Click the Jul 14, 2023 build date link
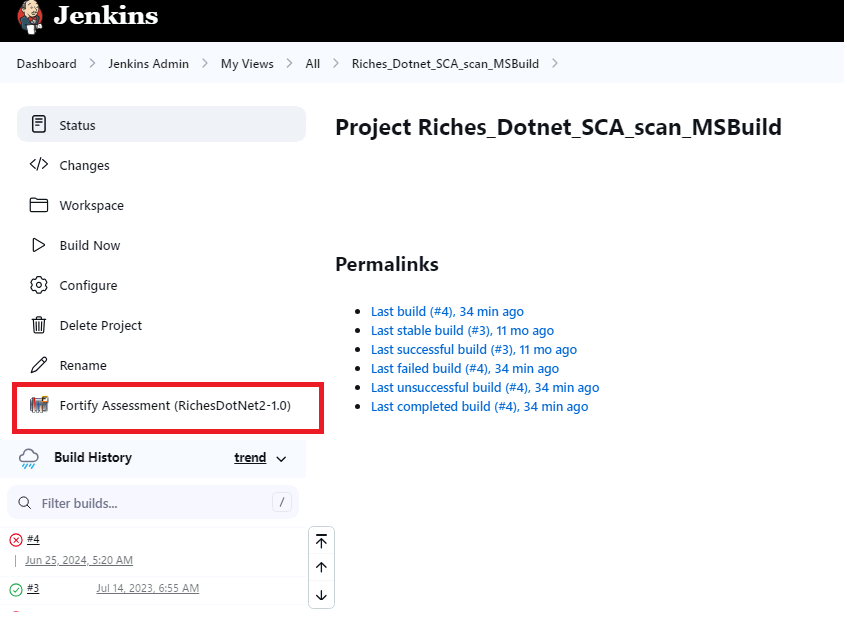 point(147,588)
